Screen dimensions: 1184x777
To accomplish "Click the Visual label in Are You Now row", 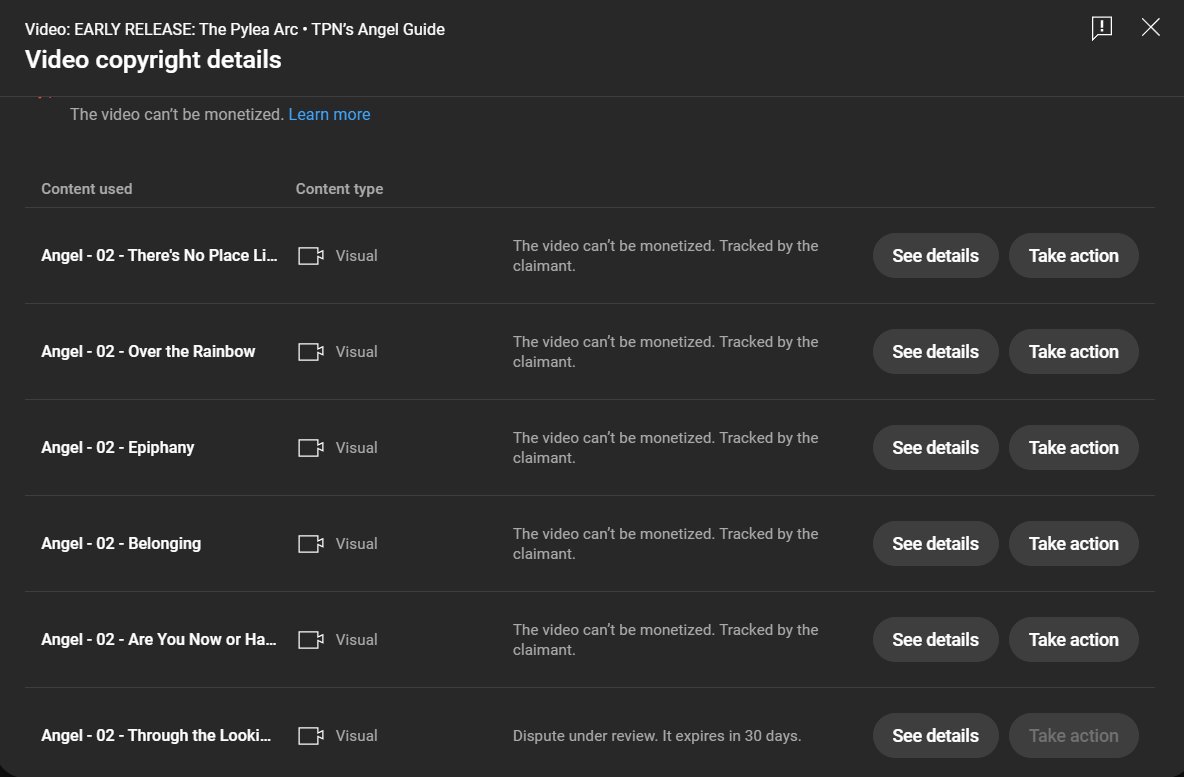I will (x=356, y=639).
